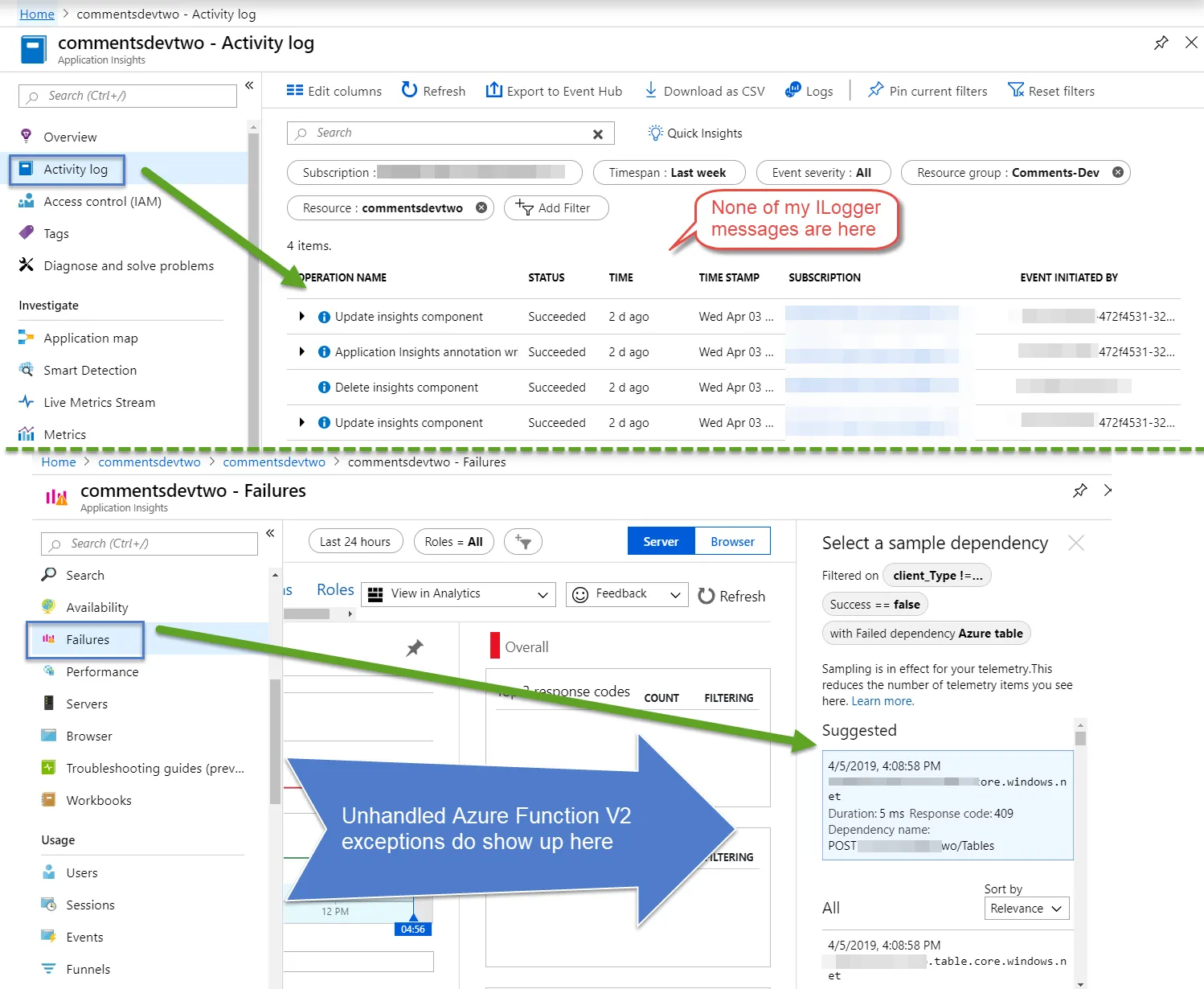Collapse the Activity log sidebar menu
Viewport: 1204px width, 989px height.
[249, 85]
